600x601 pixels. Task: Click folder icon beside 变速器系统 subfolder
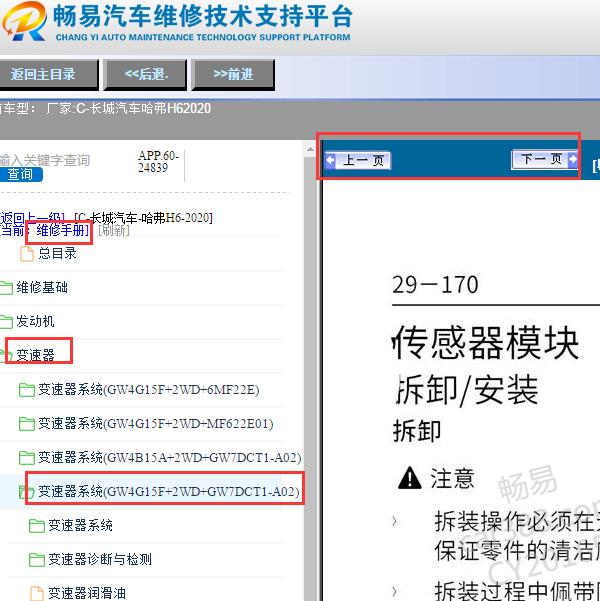(37, 525)
